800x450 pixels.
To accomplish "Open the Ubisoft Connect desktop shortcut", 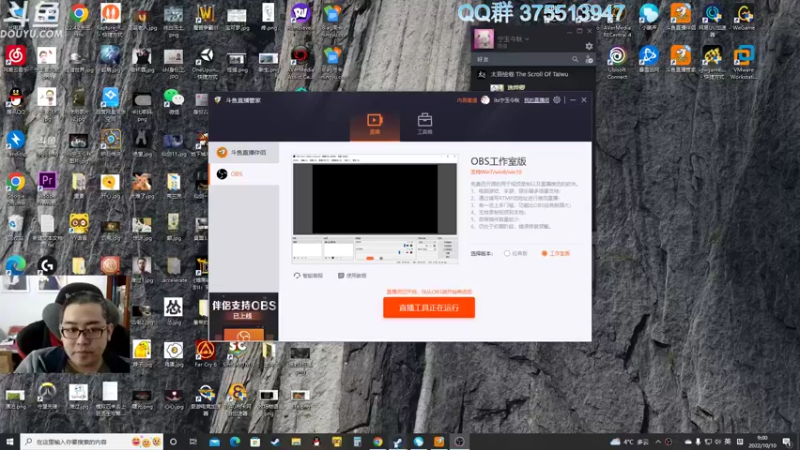I will point(617,62).
